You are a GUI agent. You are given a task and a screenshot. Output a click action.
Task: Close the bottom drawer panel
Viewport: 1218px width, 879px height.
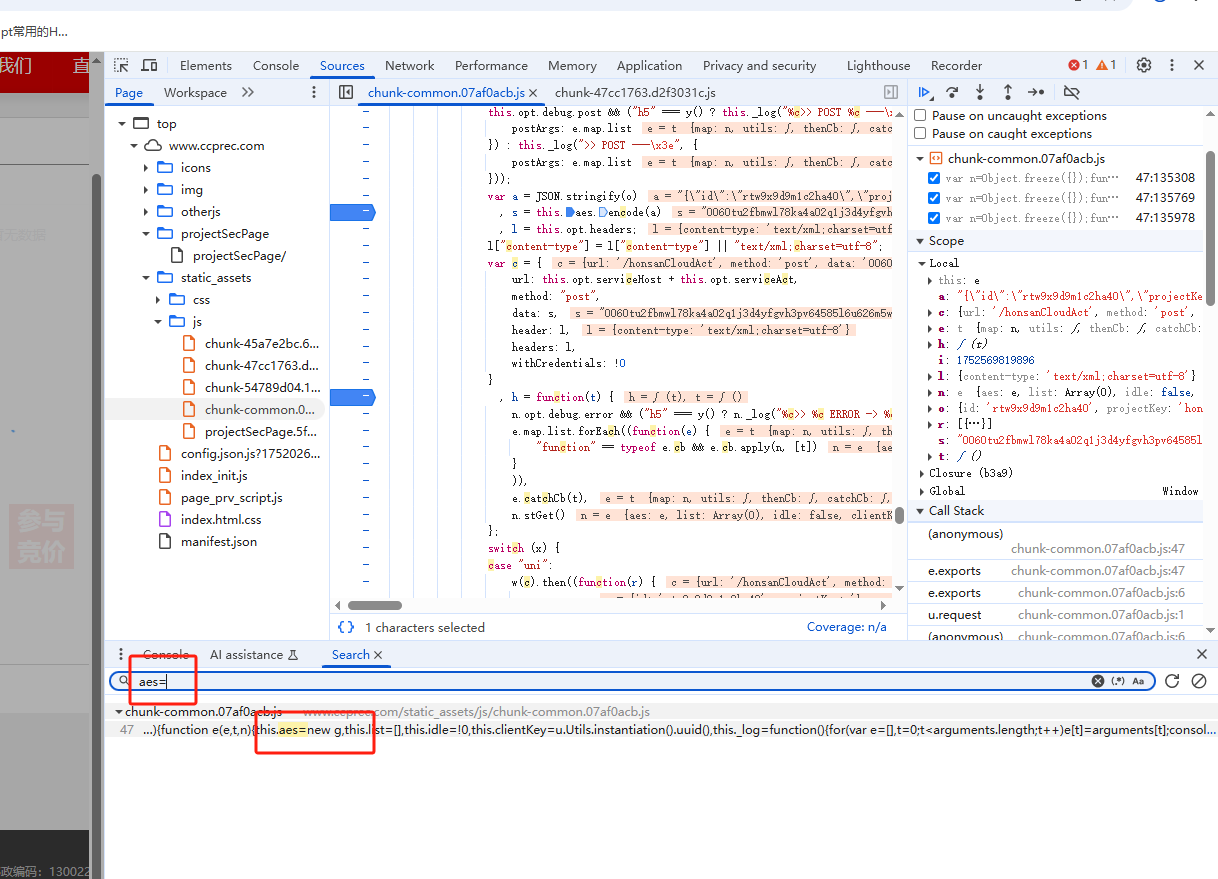(x=1202, y=654)
